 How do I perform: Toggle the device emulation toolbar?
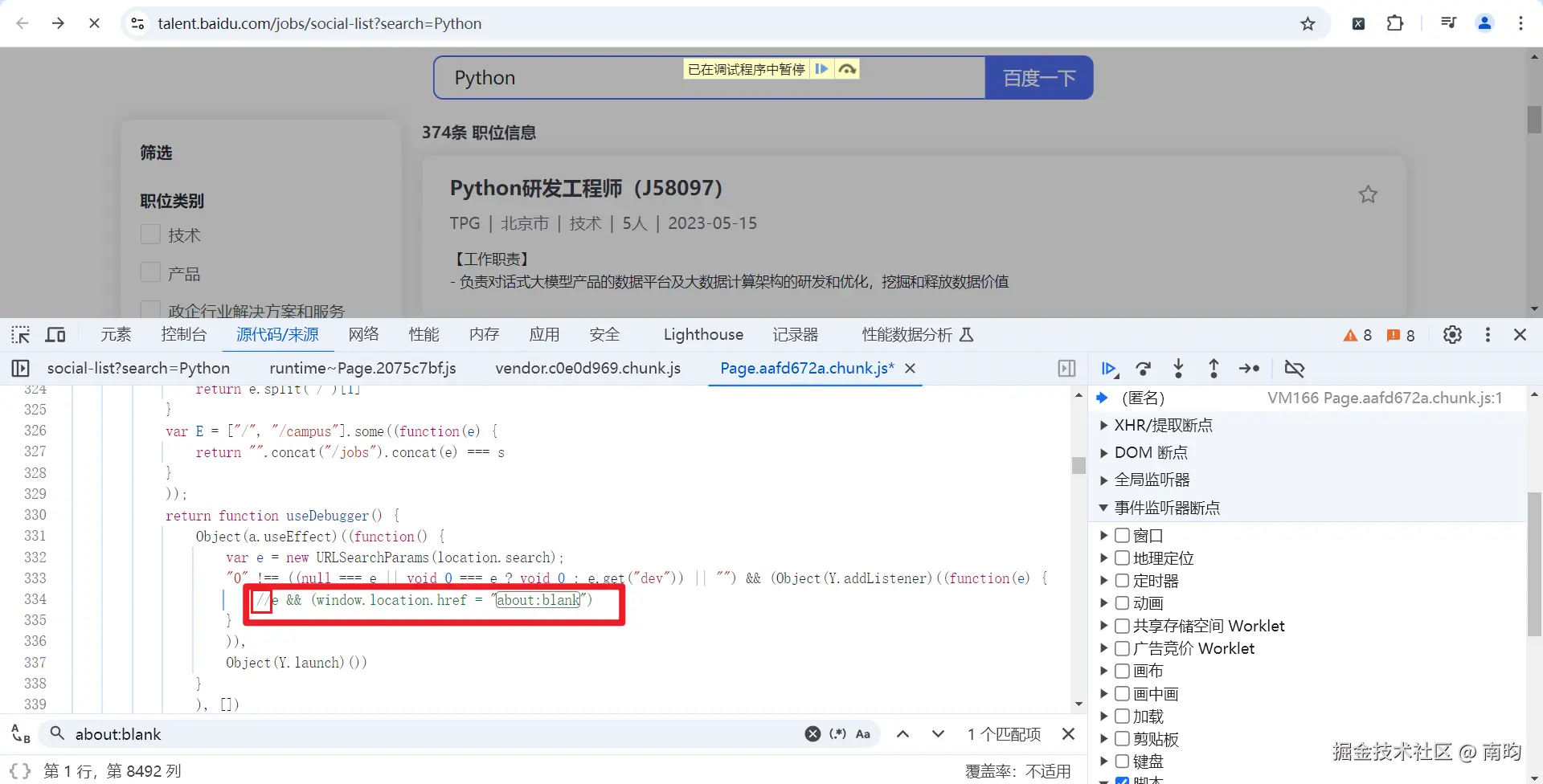point(55,335)
